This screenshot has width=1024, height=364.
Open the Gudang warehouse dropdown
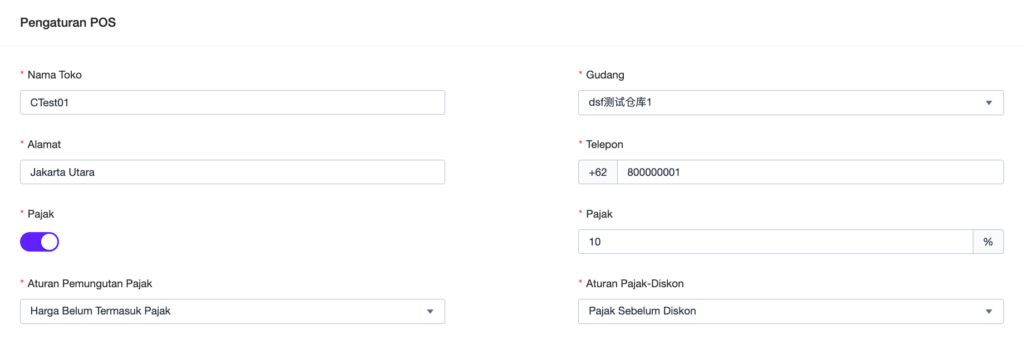coord(791,103)
